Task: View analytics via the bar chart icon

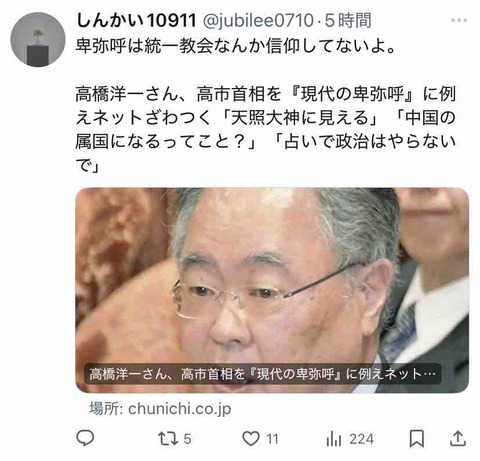Action: pos(334,438)
